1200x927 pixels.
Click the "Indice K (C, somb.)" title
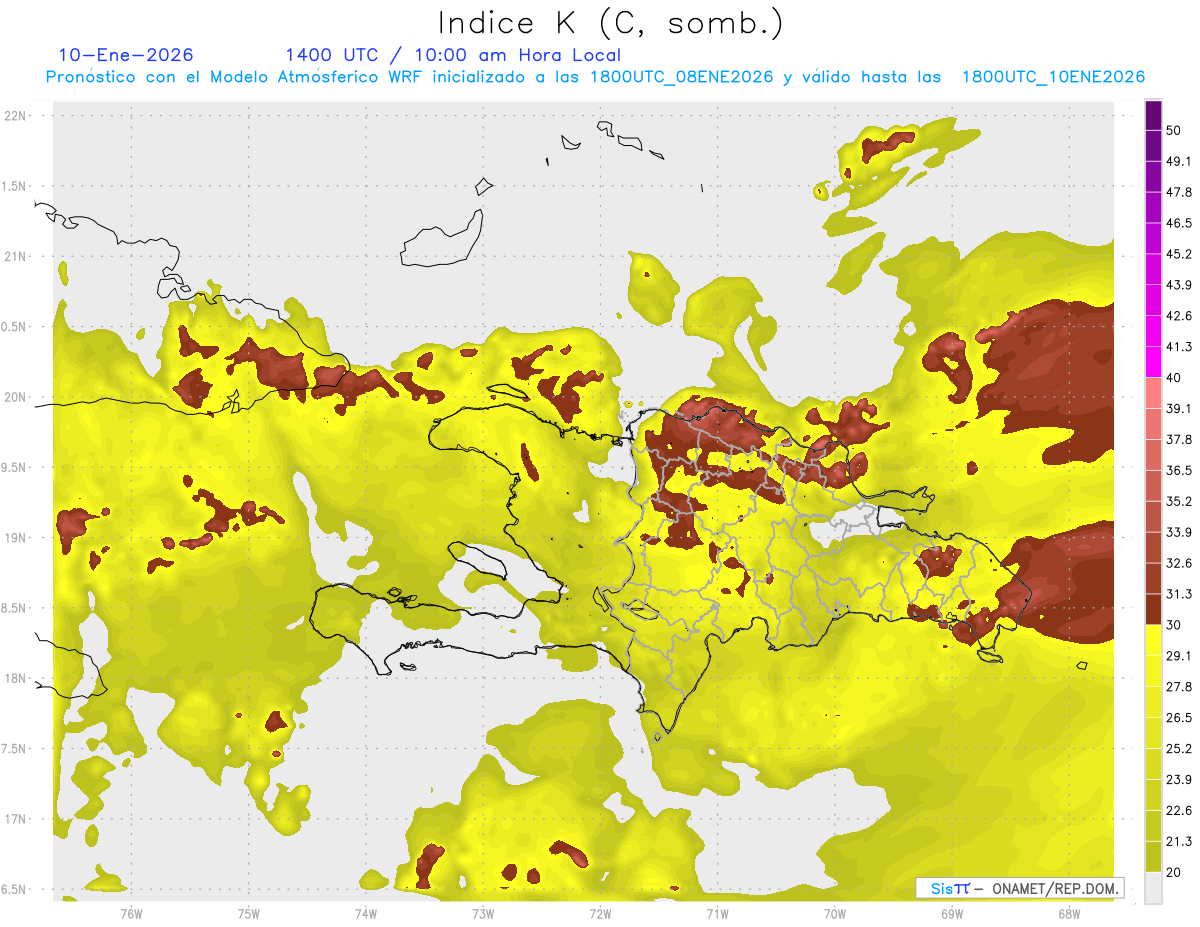click(611, 23)
